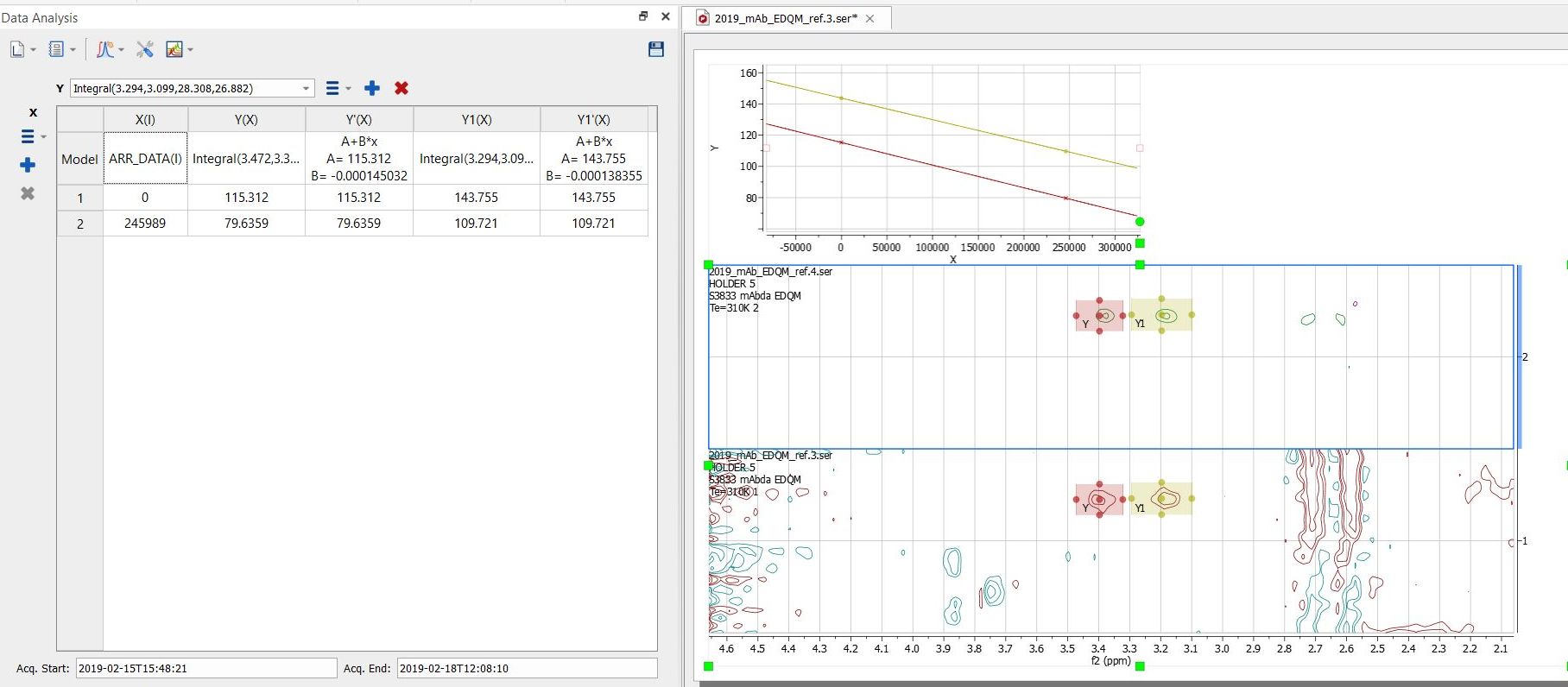
Task: Add X row with blue plus icon
Action: pos(28,165)
